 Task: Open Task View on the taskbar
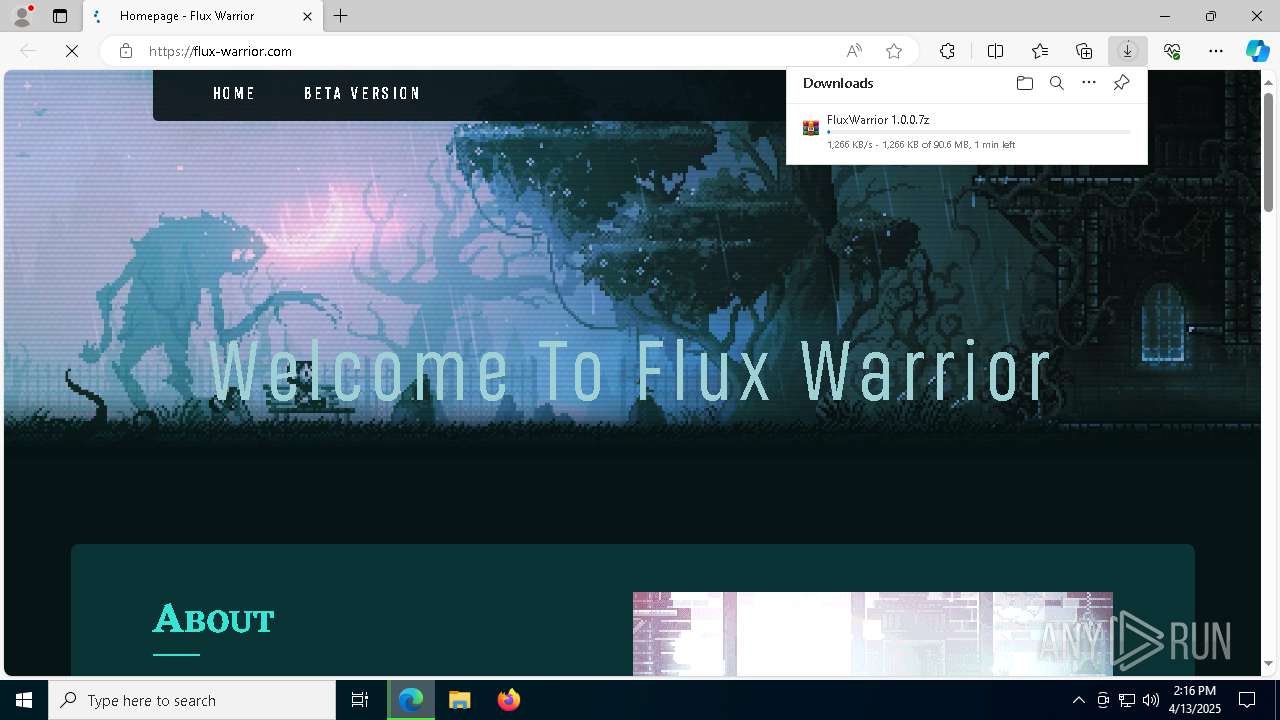[360, 700]
